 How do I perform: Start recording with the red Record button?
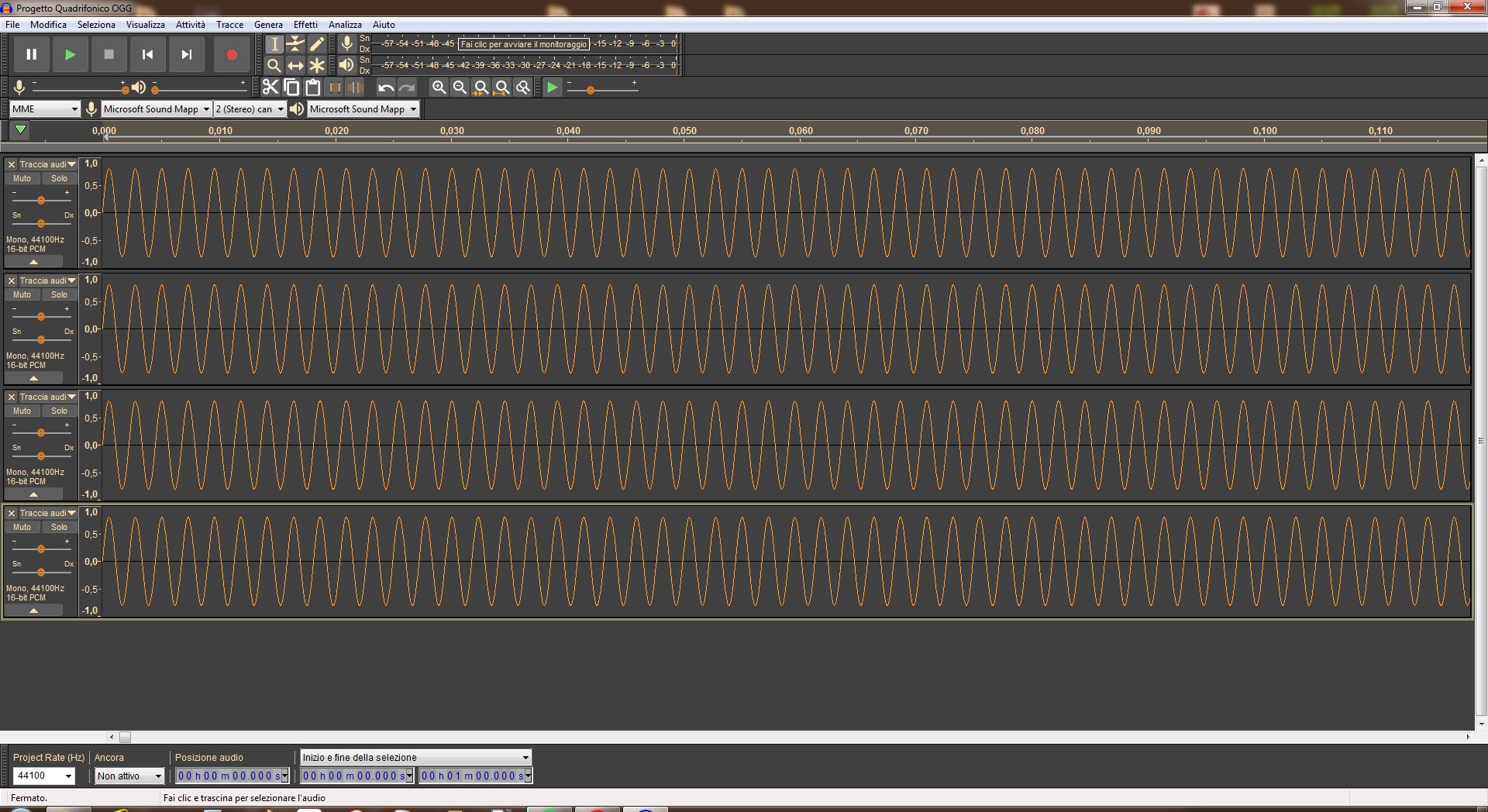[231, 54]
